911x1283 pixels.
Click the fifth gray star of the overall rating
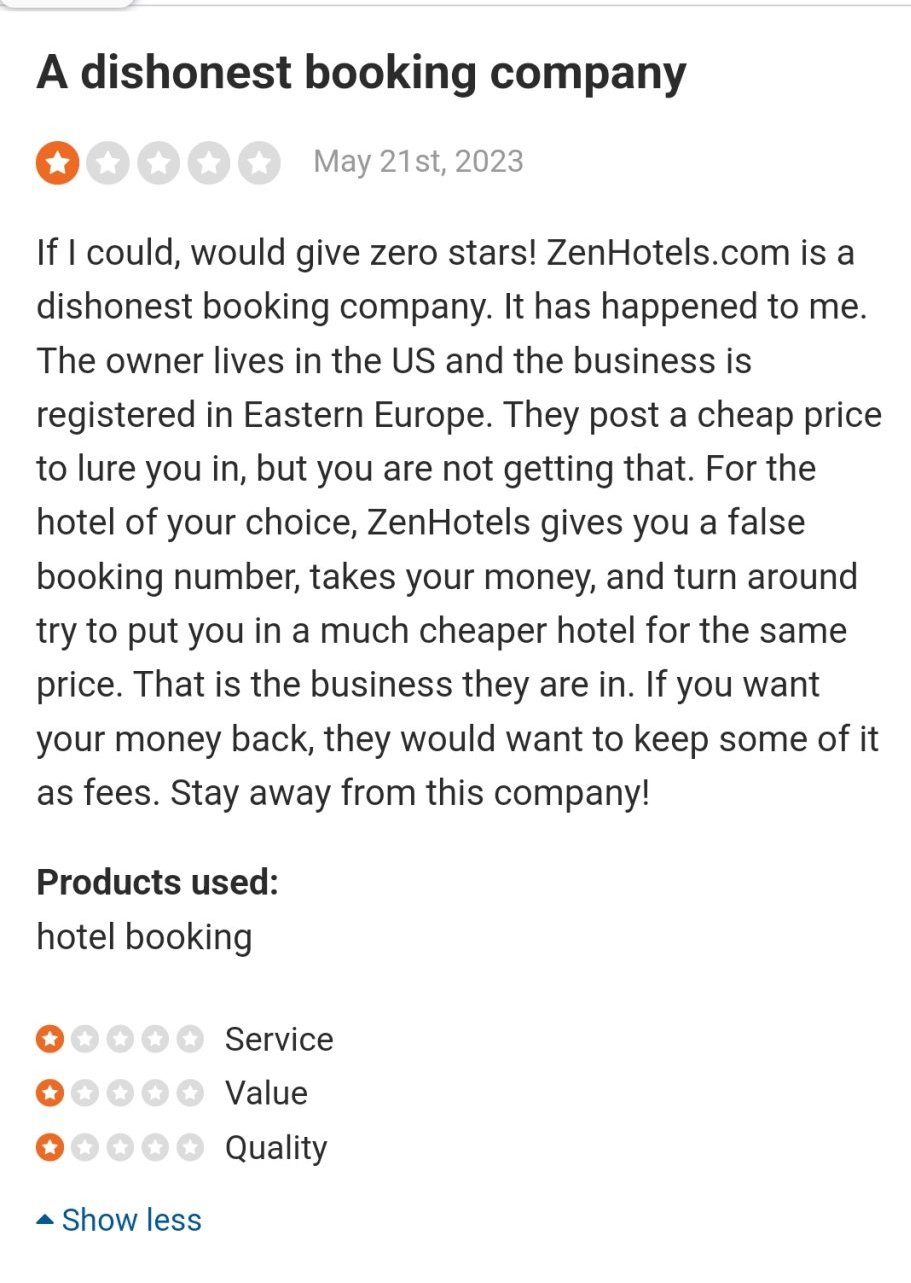point(259,162)
